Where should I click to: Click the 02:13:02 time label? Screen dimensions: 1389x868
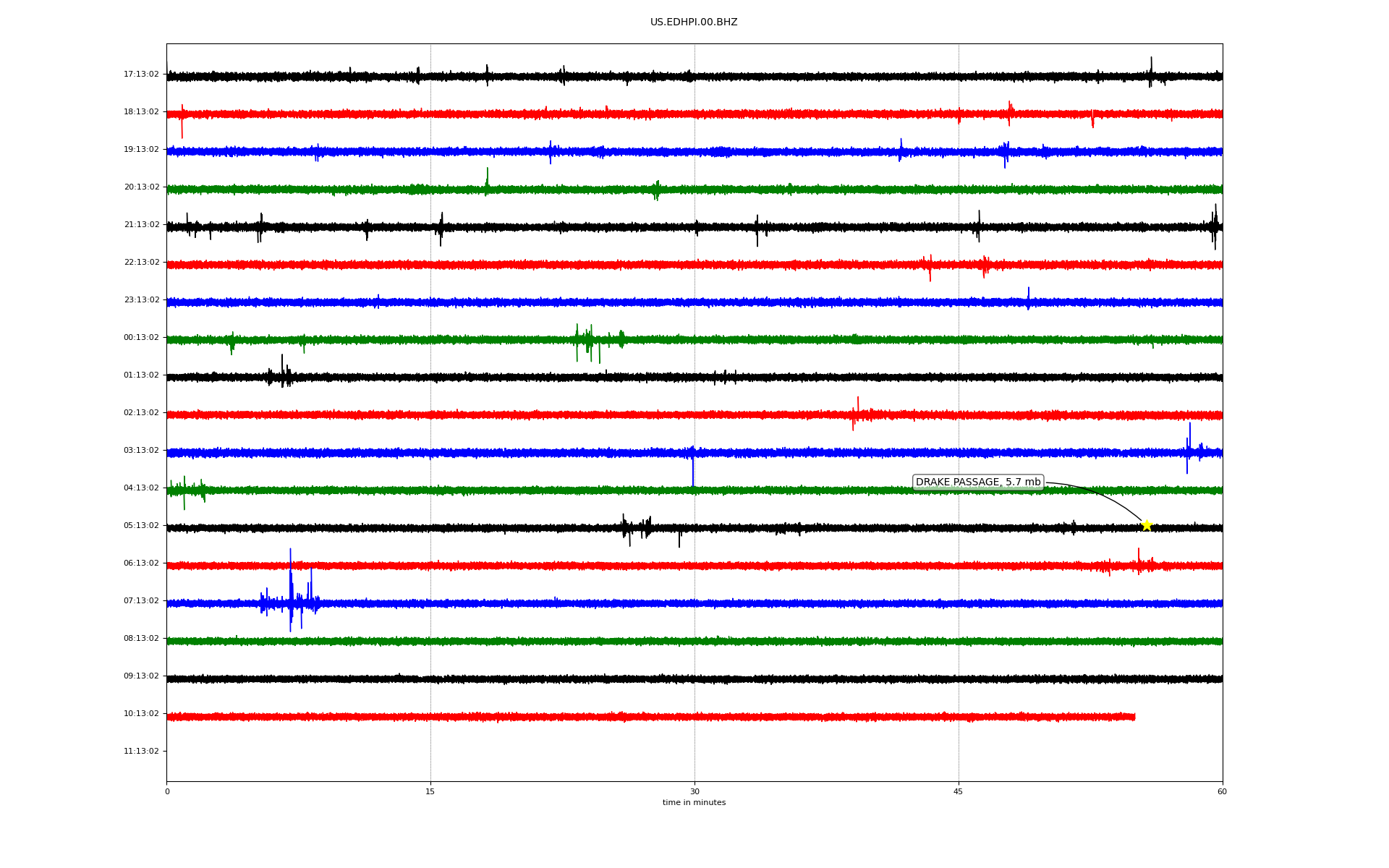point(141,412)
